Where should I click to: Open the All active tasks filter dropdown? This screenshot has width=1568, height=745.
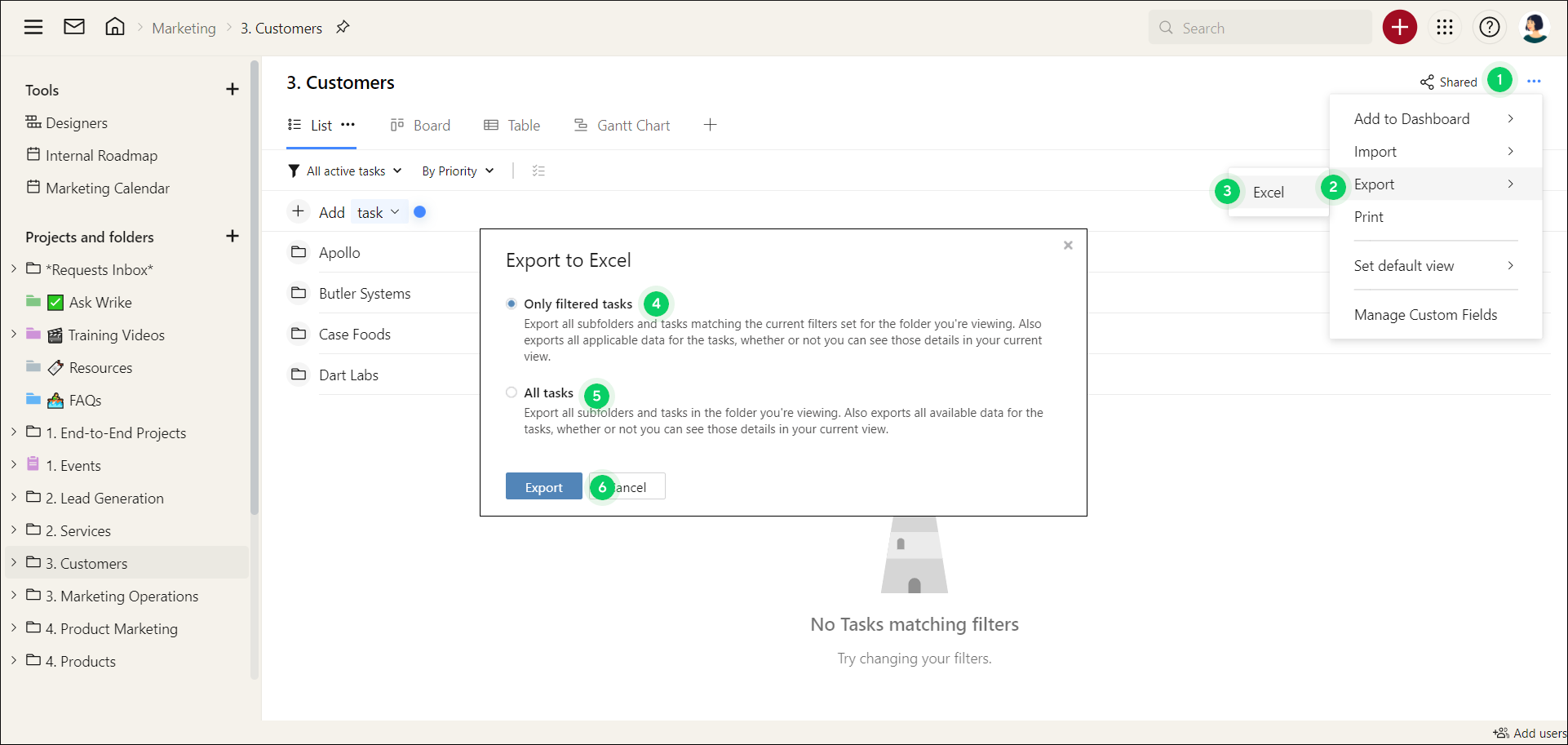[344, 171]
